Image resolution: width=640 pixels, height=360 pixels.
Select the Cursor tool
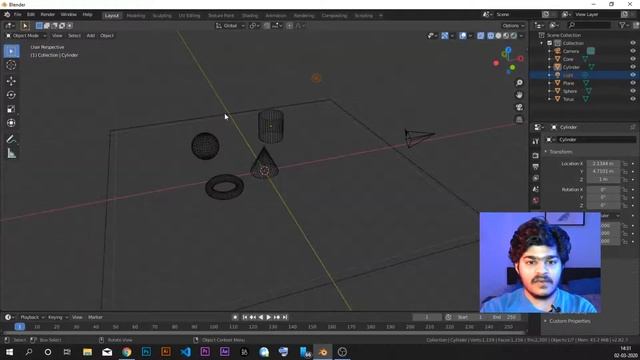pyautogui.click(x=11, y=65)
